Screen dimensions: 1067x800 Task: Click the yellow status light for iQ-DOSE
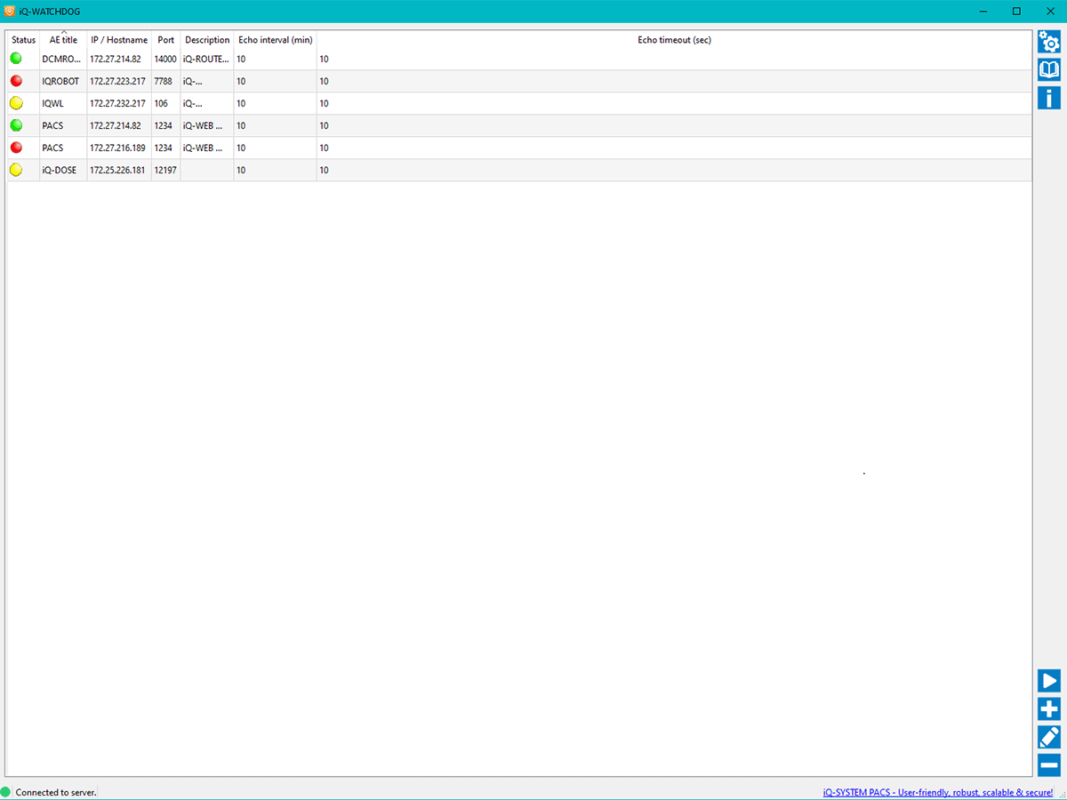16,170
